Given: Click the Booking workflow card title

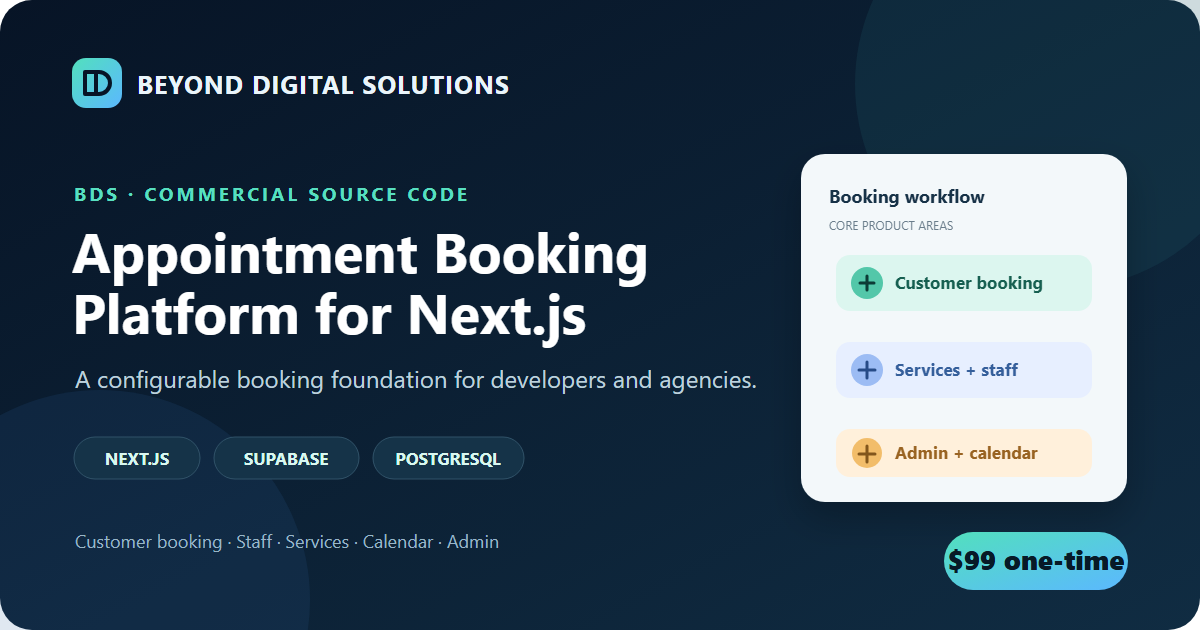Looking at the screenshot, I should click(x=907, y=197).
